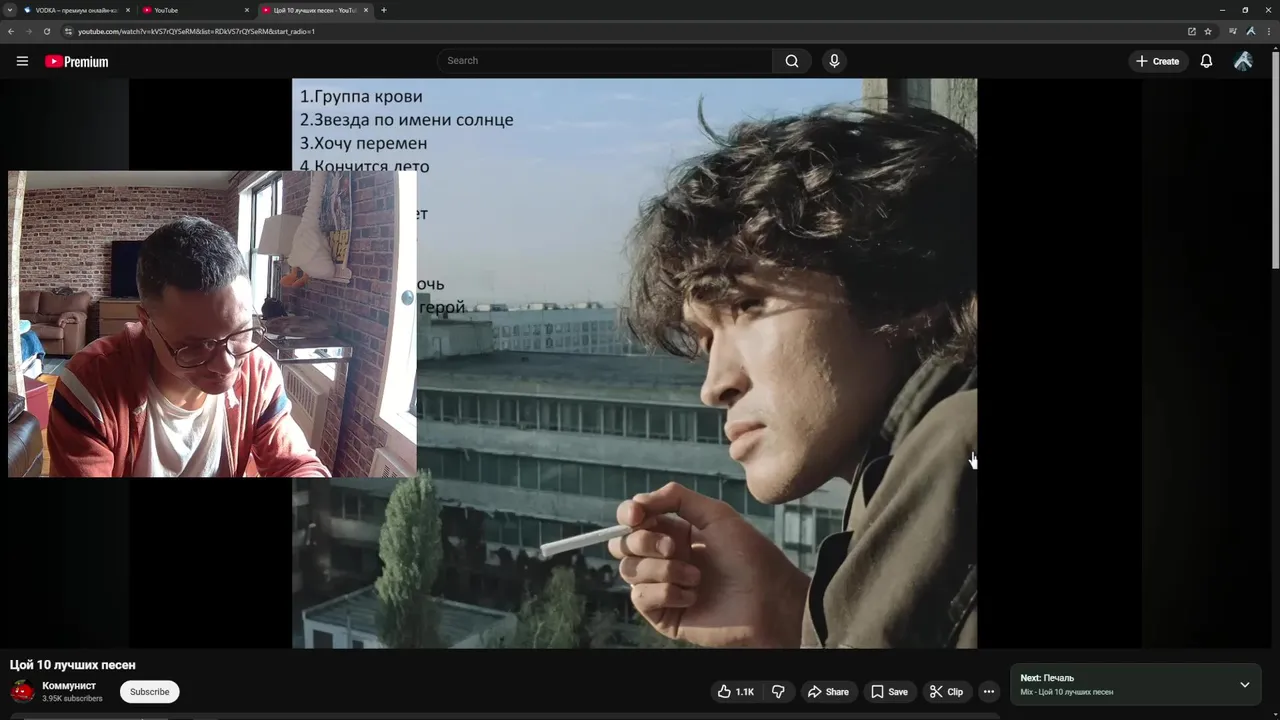Image resolution: width=1280 pixels, height=720 pixels.
Task: Switch to VODKA премиум онлайн tab
Action: [76, 10]
